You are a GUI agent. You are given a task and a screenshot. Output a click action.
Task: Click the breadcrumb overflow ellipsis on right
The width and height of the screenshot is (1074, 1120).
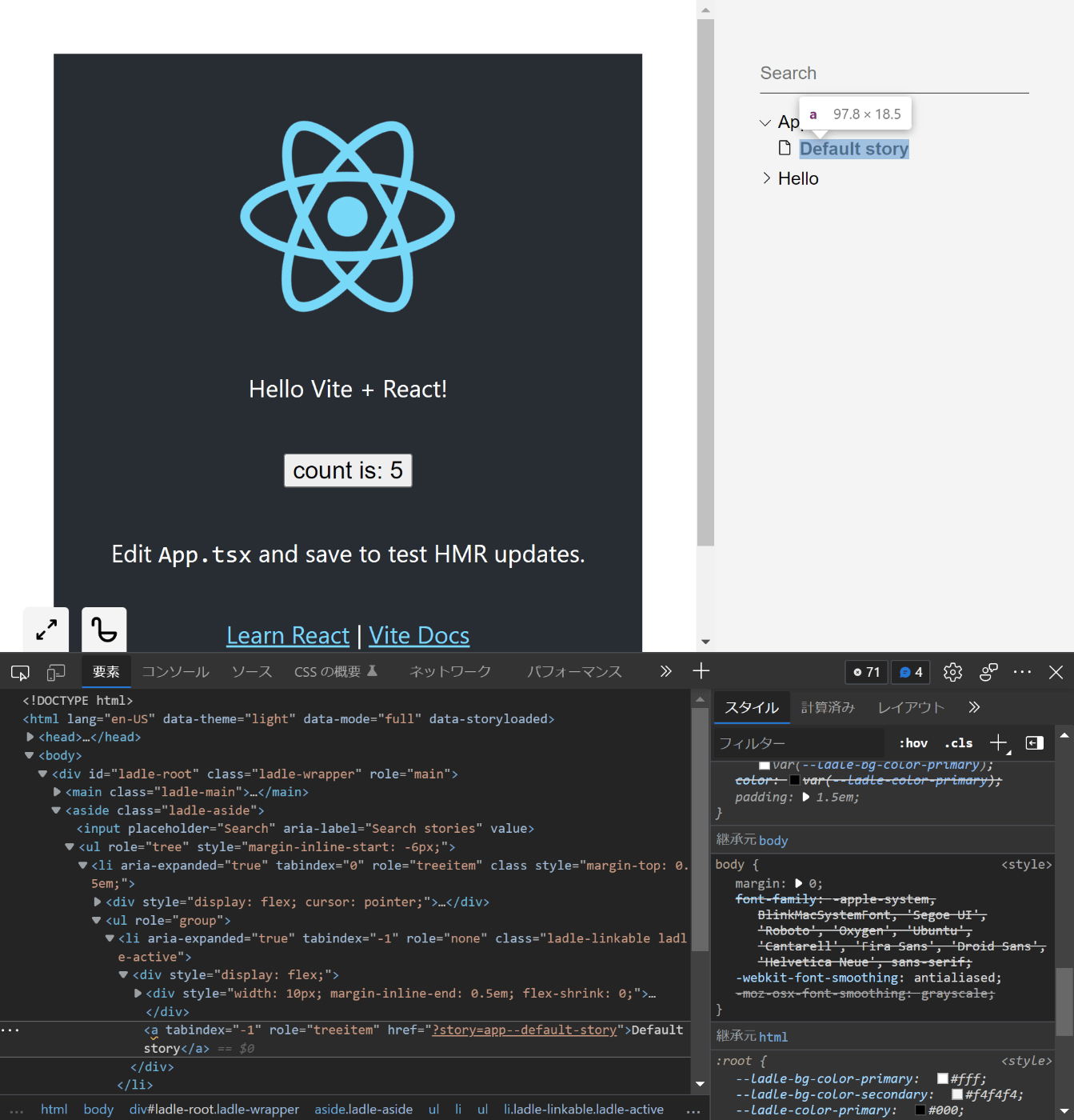(693, 1110)
